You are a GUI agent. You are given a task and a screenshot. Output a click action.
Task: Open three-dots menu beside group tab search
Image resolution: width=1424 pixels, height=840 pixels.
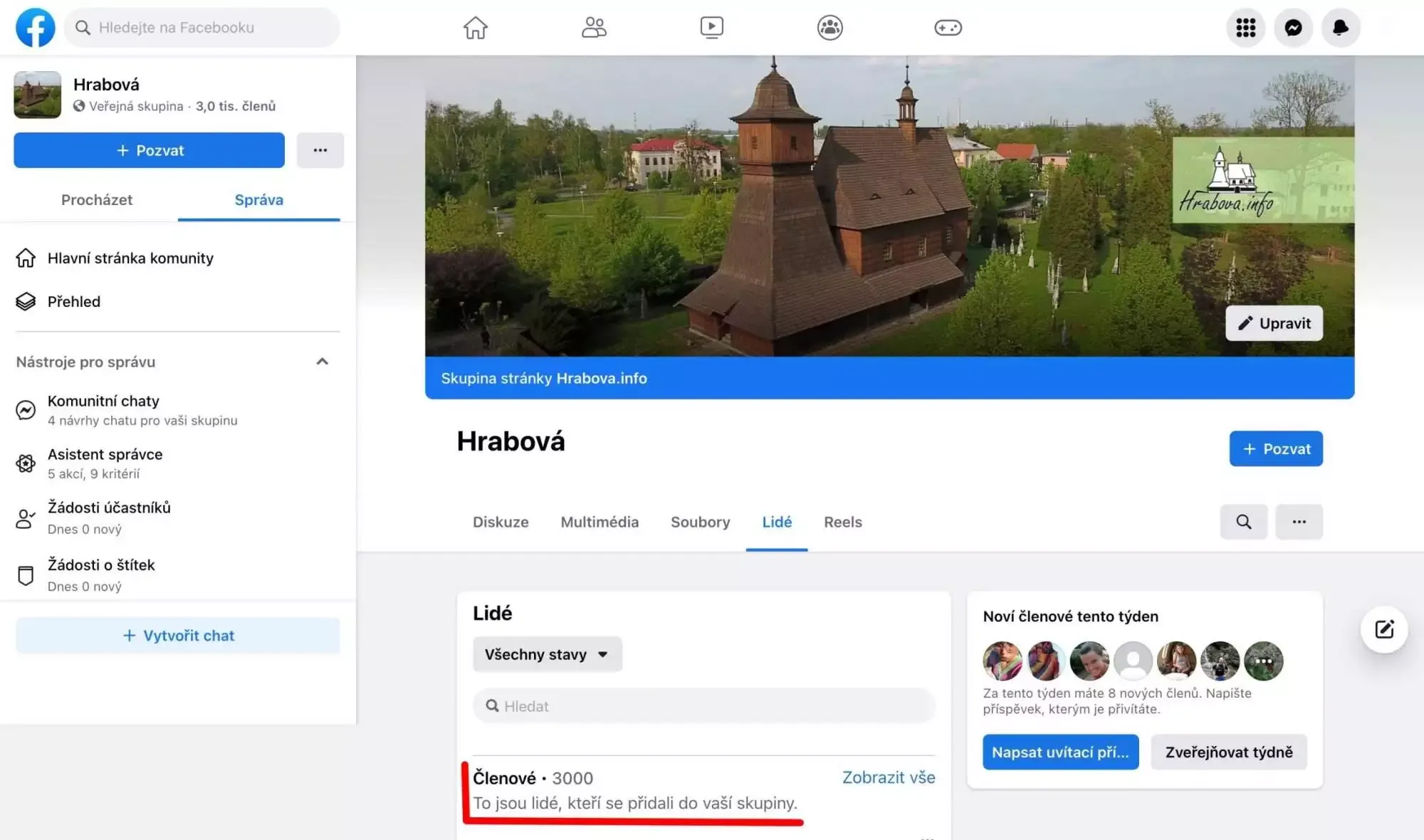click(1299, 522)
